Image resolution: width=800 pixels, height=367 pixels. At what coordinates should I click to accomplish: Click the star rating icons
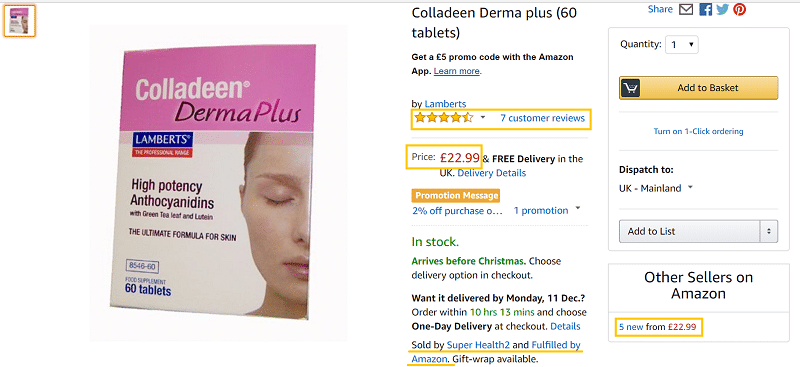pos(444,118)
